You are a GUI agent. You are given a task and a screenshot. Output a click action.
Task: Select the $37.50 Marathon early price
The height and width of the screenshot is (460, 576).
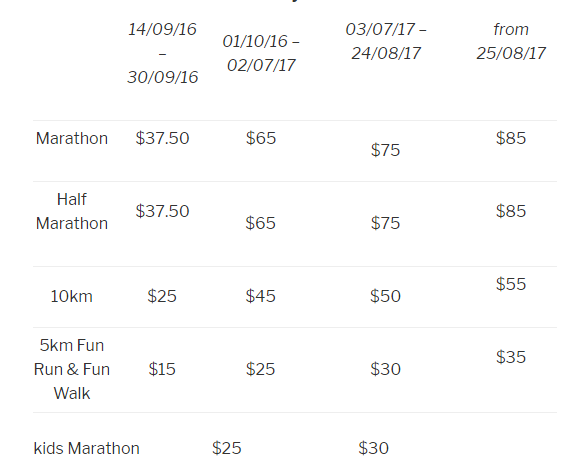pyautogui.click(x=162, y=138)
